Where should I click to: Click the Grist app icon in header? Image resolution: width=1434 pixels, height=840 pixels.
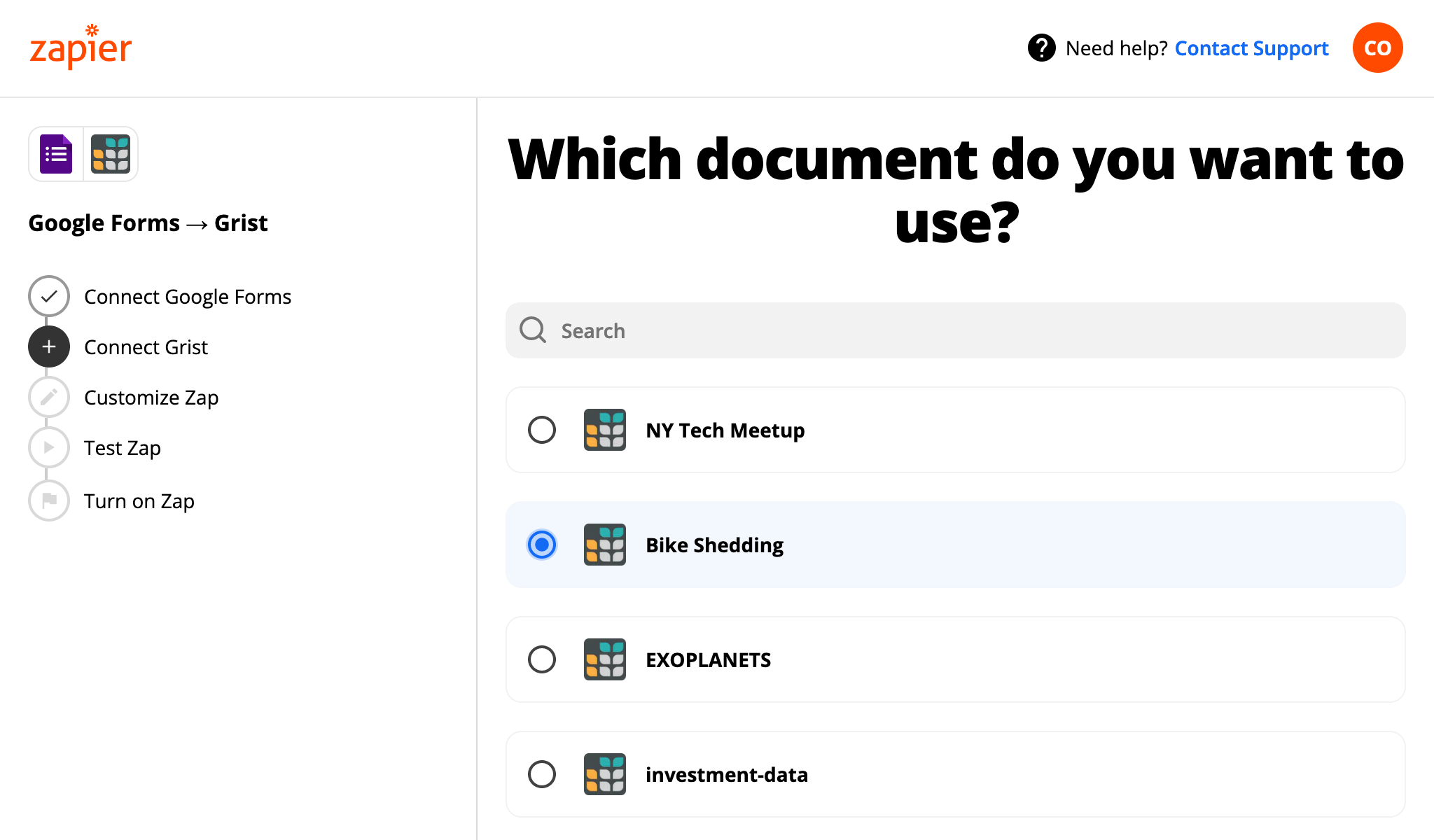(x=109, y=154)
